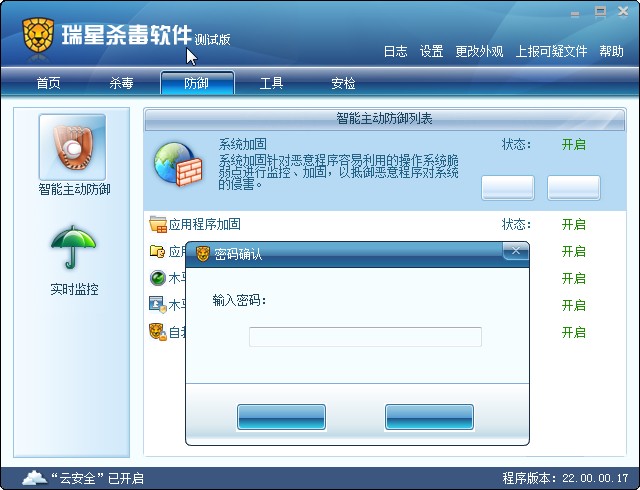This screenshot has height=490, width=640.
Task: Click the yellow folder icon below the 应用程序加固 row
Action: tap(157, 251)
